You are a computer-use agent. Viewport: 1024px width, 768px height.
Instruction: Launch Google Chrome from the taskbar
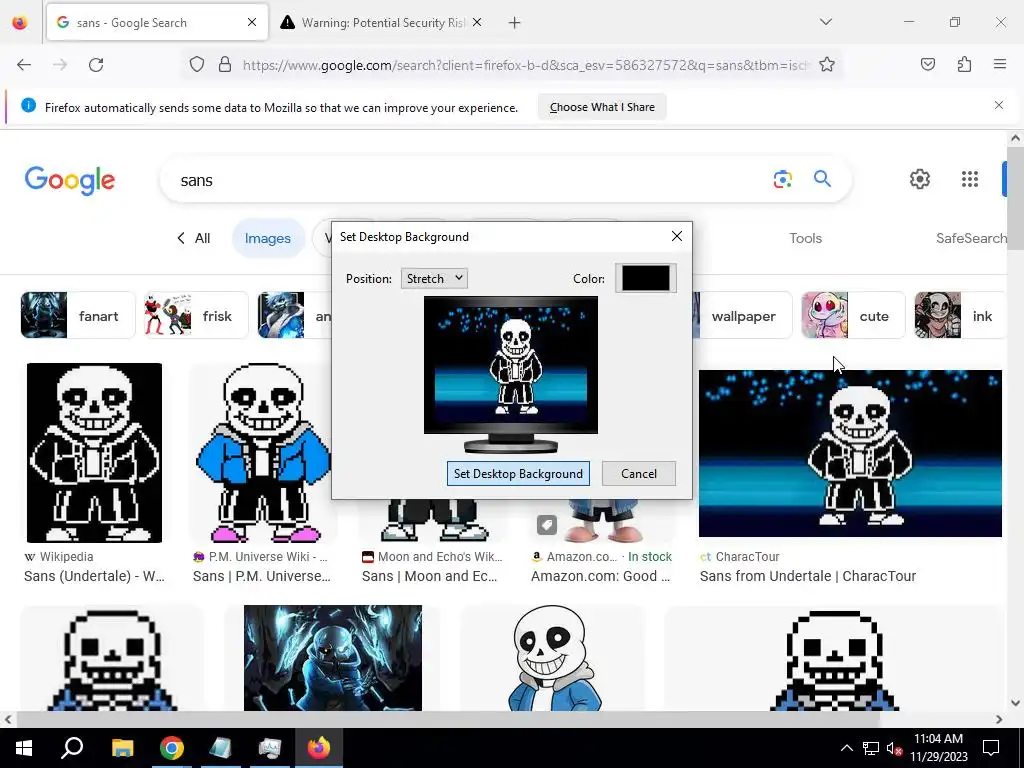click(x=172, y=748)
